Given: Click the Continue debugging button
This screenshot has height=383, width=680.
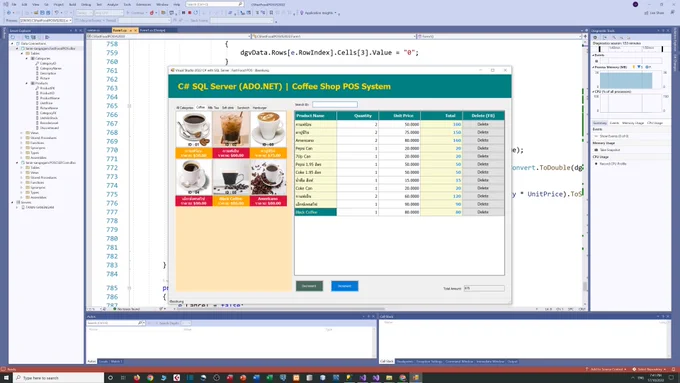Looking at the screenshot, I should coord(136,13).
